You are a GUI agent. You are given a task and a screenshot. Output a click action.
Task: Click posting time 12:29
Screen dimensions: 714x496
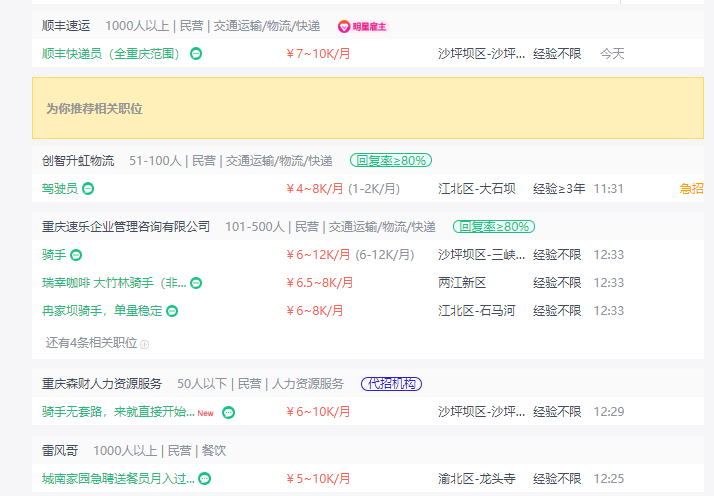click(x=608, y=412)
